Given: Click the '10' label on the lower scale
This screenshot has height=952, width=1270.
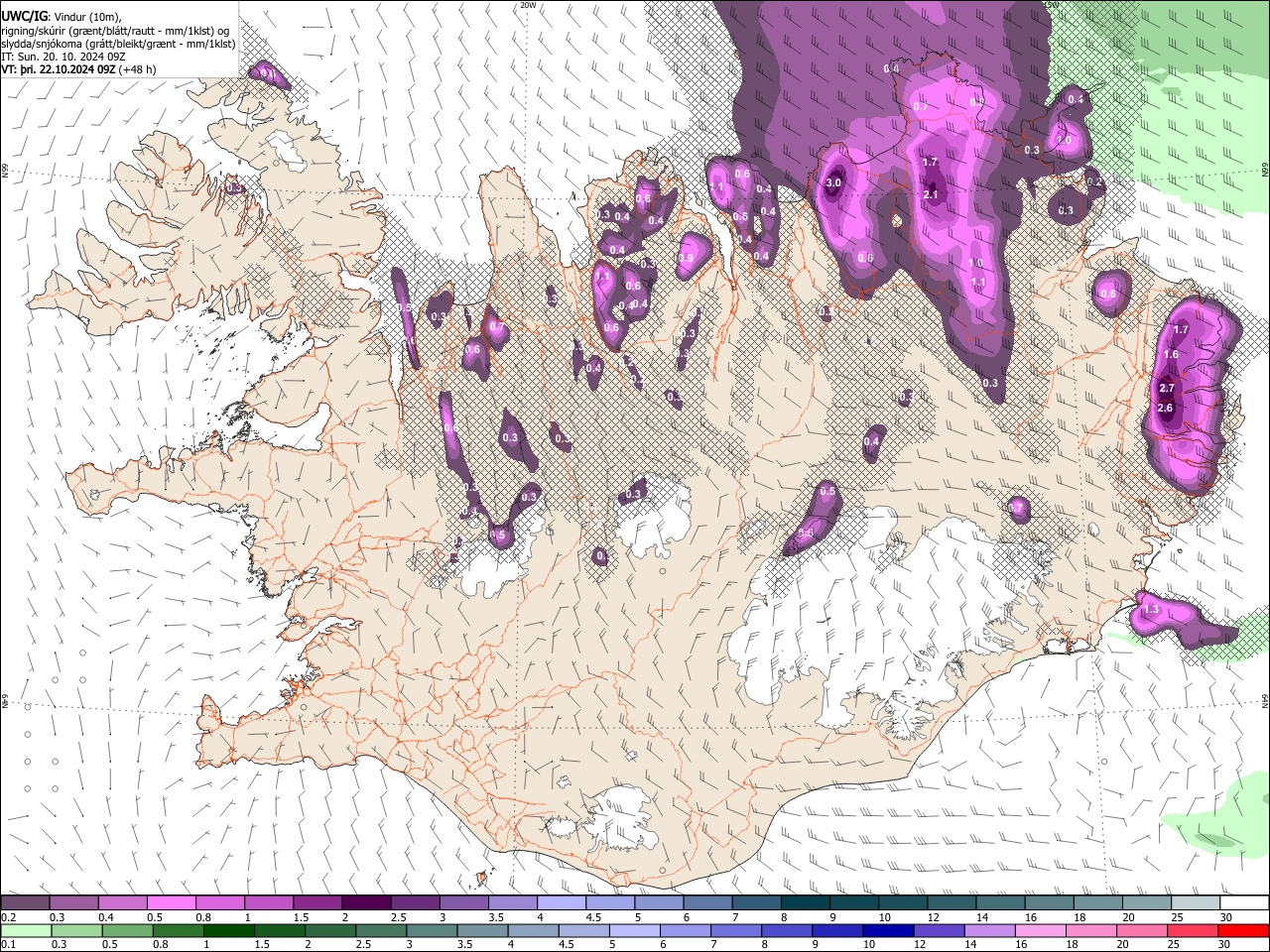Looking at the screenshot, I should (868, 945).
